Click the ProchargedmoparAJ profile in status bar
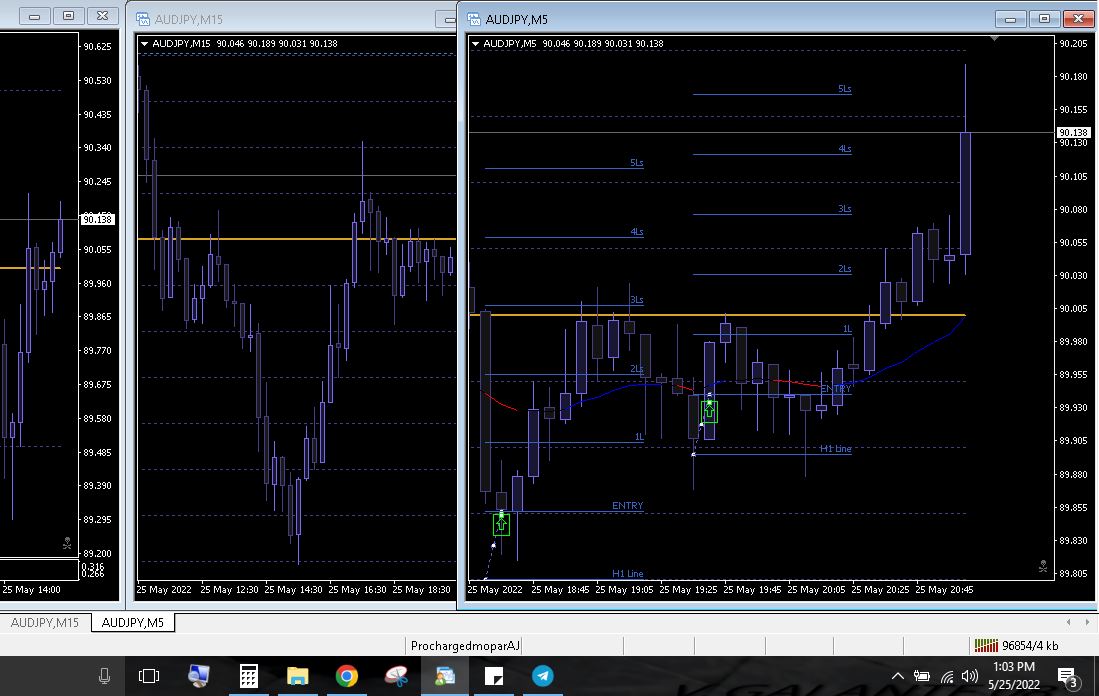 (466, 646)
